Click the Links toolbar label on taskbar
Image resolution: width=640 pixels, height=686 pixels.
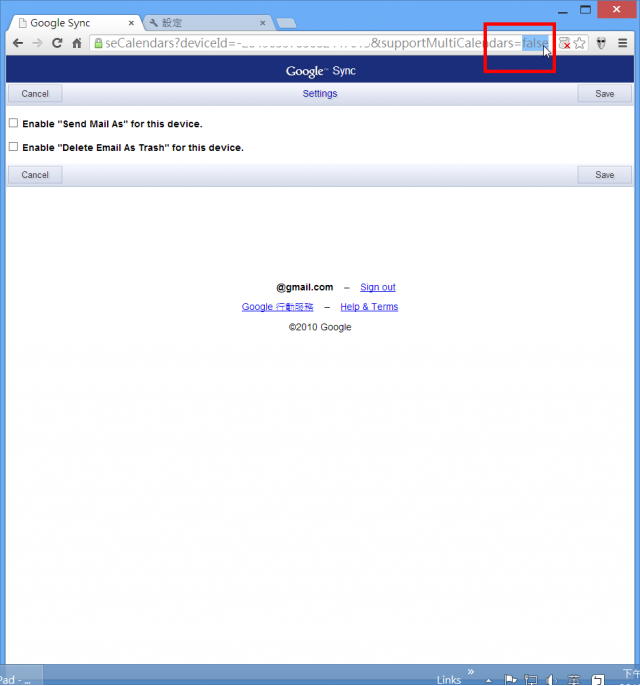448,680
